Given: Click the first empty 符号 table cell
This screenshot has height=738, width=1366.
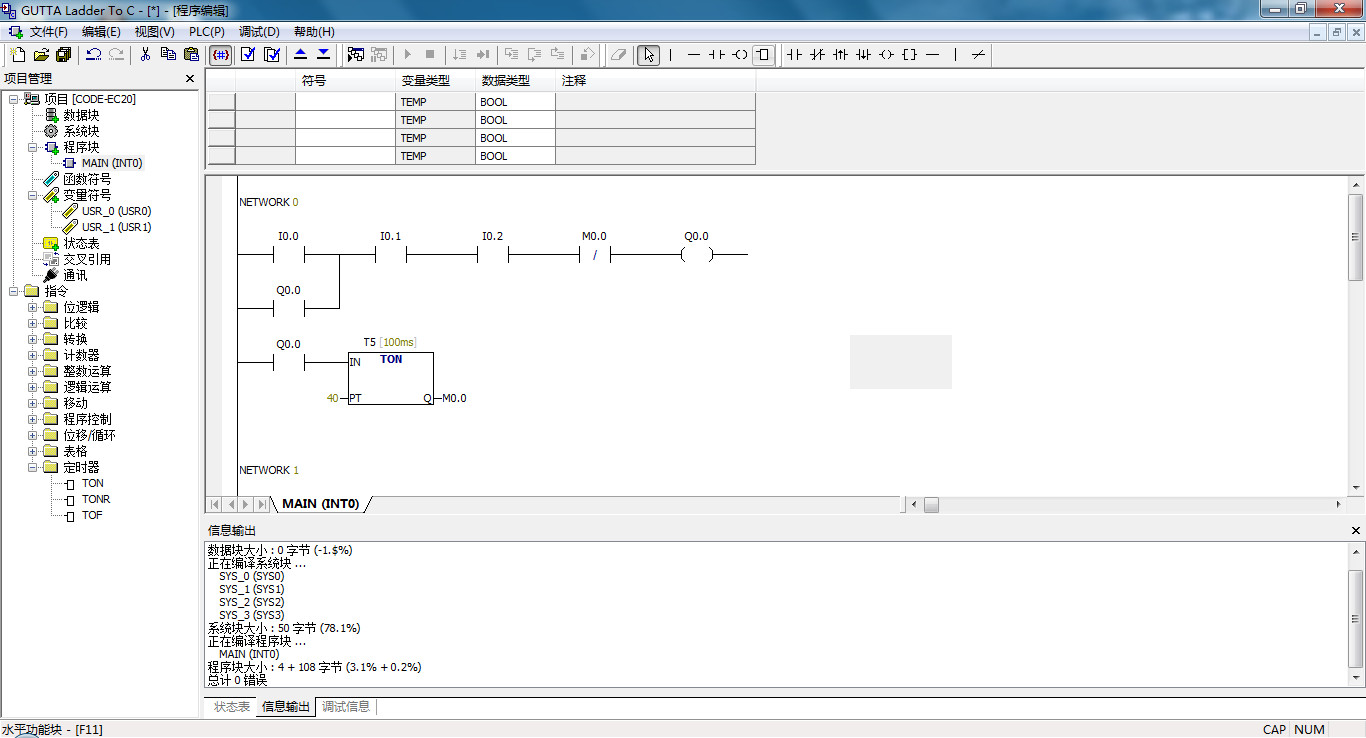Looking at the screenshot, I should point(345,101).
